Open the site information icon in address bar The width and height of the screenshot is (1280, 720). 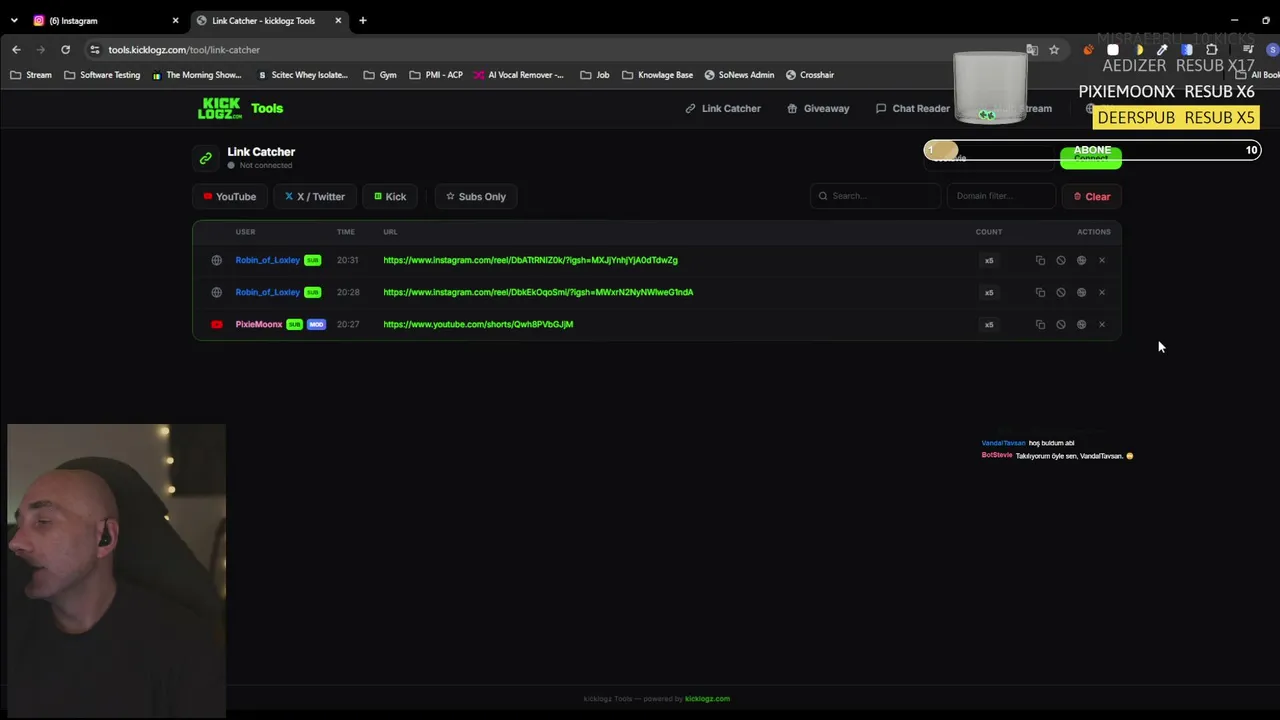click(x=94, y=49)
